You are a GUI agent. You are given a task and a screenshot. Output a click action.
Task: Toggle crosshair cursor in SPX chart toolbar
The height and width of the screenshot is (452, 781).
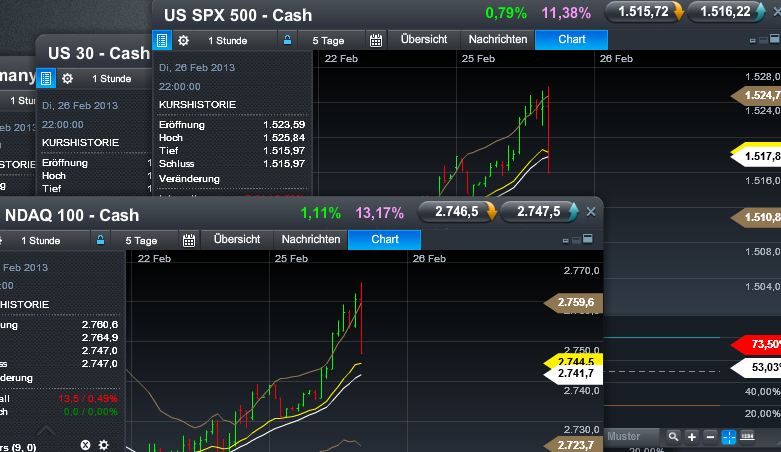(729, 437)
